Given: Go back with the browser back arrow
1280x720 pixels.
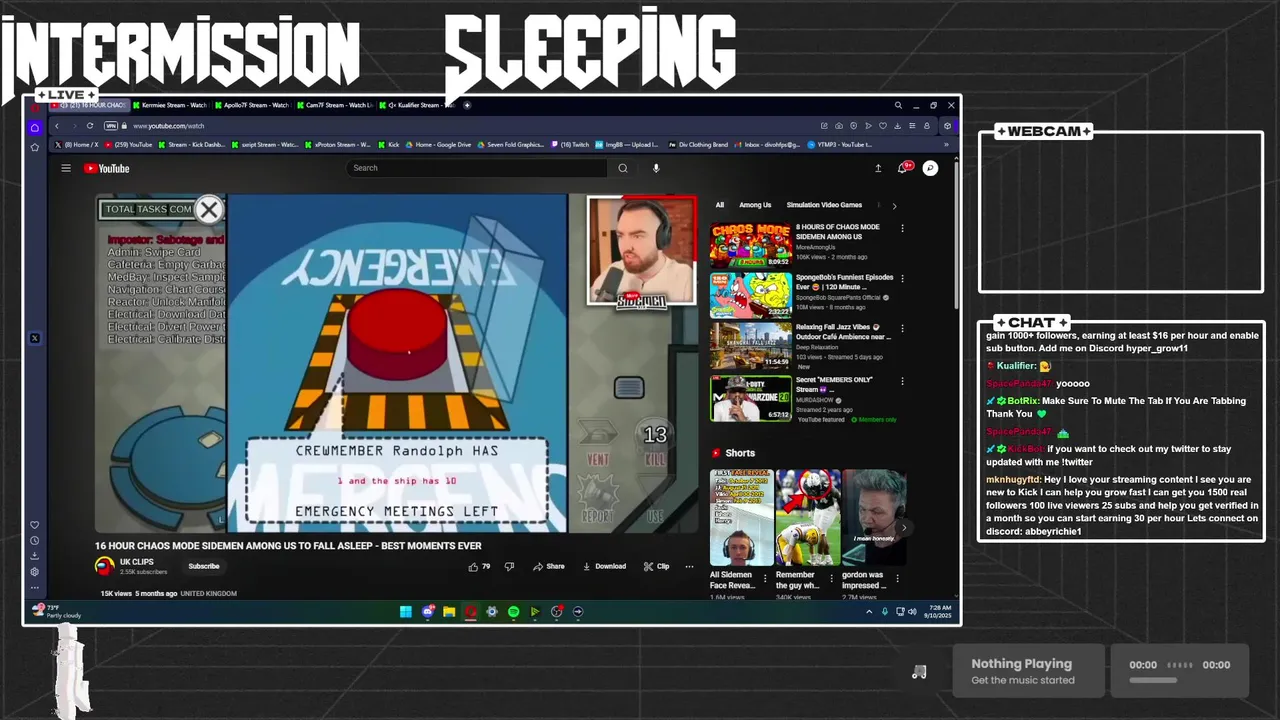Looking at the screenshot, I should pyautogui.click(x=57, y=126).
